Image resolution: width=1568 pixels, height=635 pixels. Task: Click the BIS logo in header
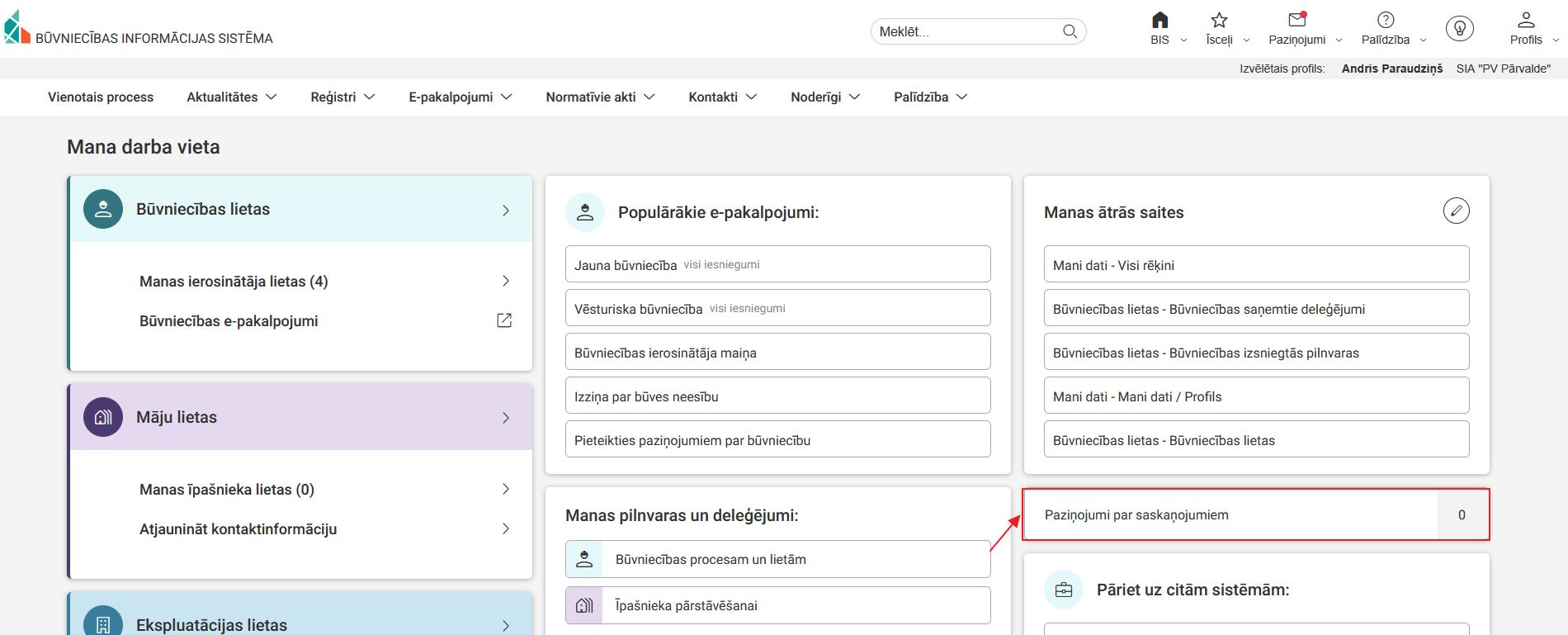tap(17, 28)
